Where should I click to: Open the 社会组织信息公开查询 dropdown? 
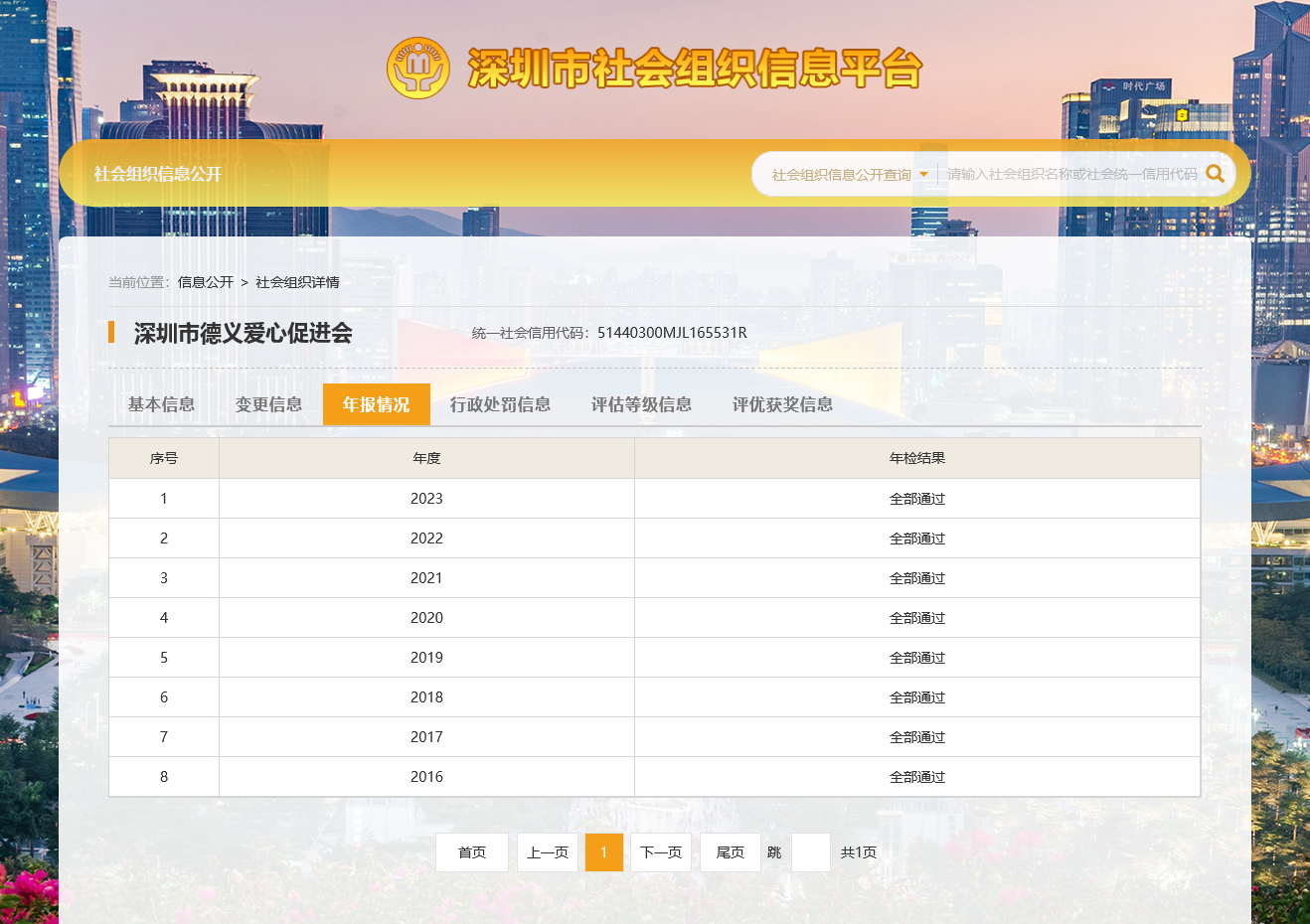click(x=849, y=175)
